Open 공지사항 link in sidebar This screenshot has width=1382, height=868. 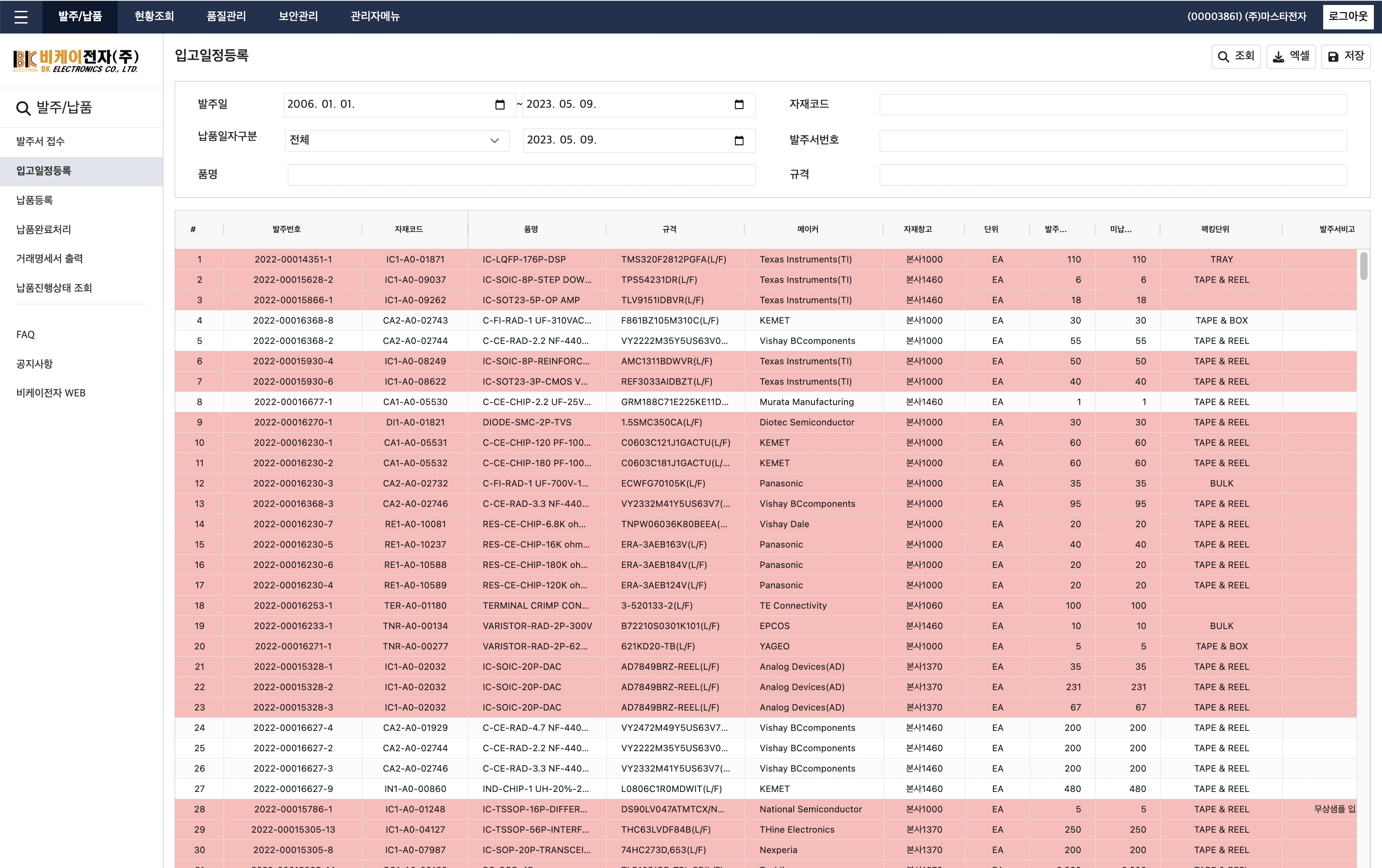coord(34,364)
